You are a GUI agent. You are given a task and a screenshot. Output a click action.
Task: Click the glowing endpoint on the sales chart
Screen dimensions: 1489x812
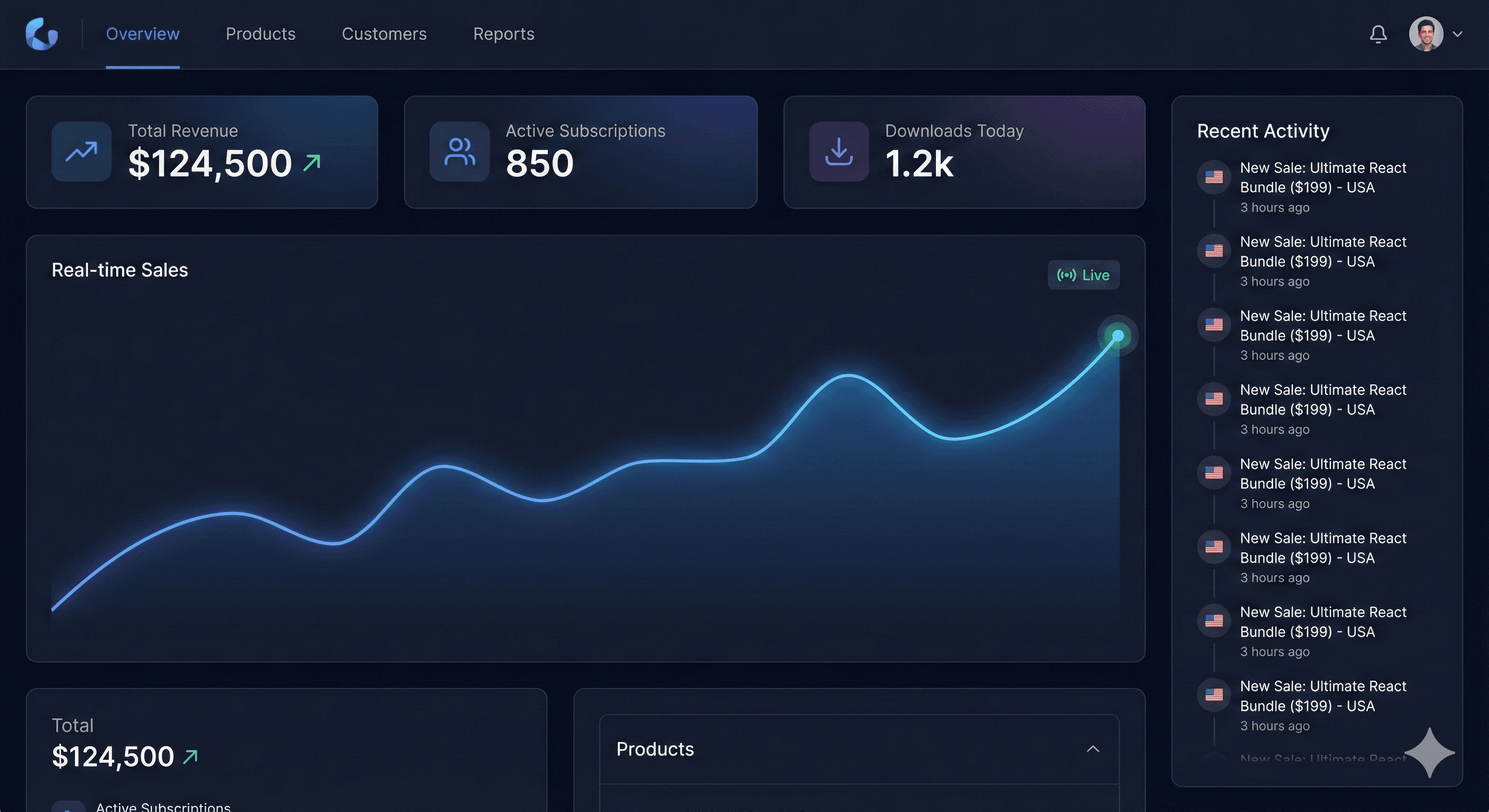click(x=1117, y=336)
